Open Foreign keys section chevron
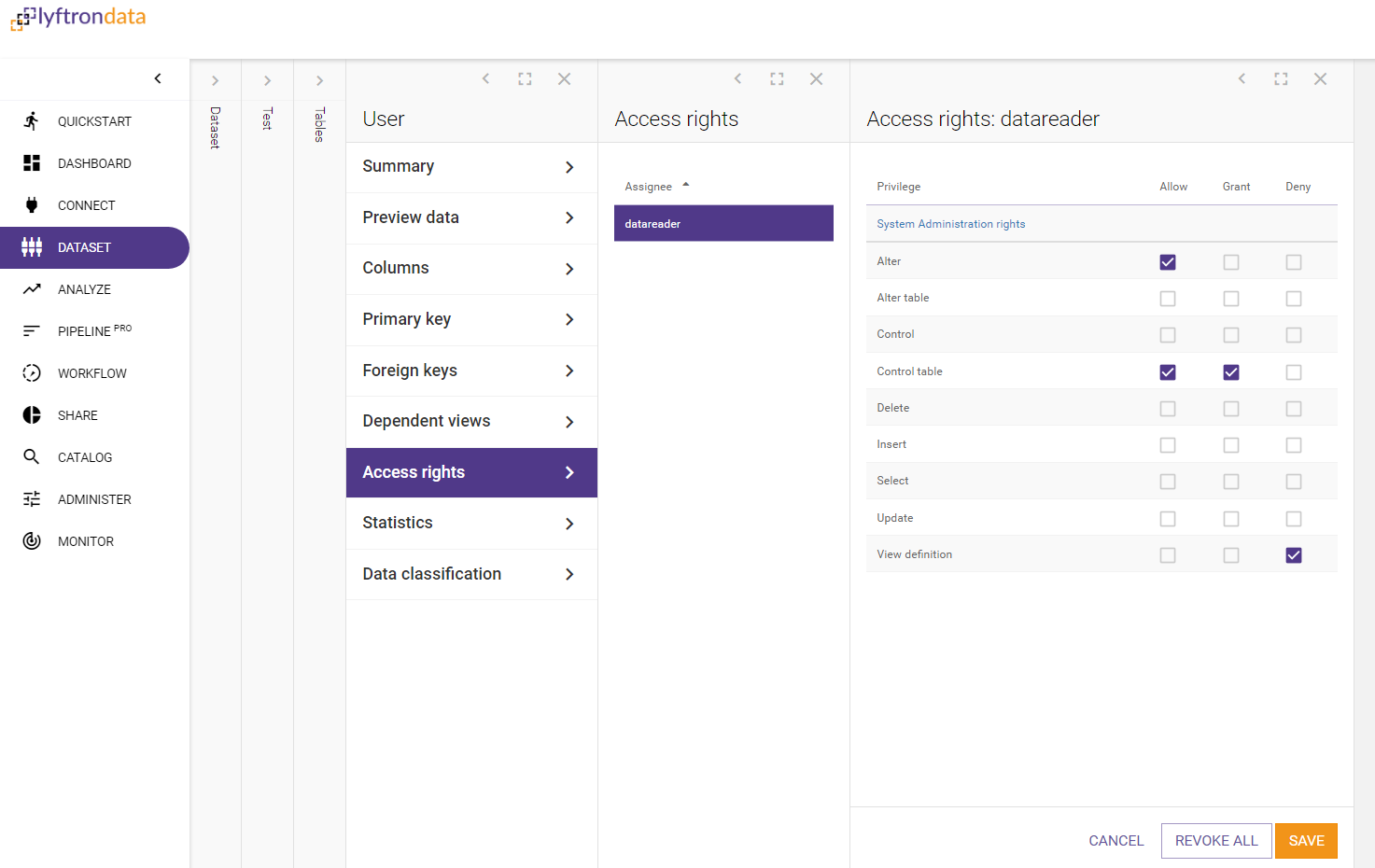The height and width of the screenshot is (868, 1375). click(569, 371)
